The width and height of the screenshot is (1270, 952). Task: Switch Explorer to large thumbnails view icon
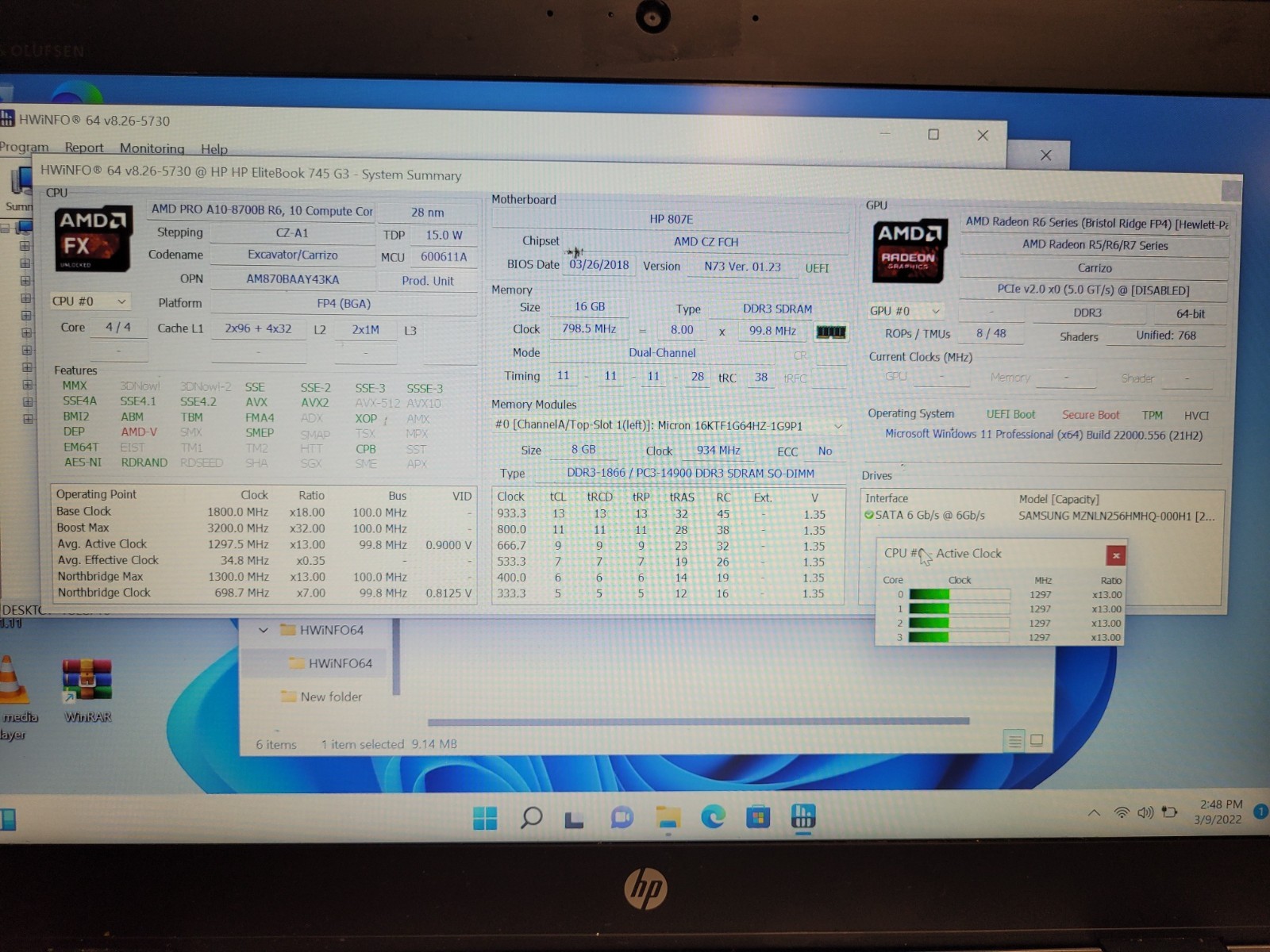coord(1037,741)
